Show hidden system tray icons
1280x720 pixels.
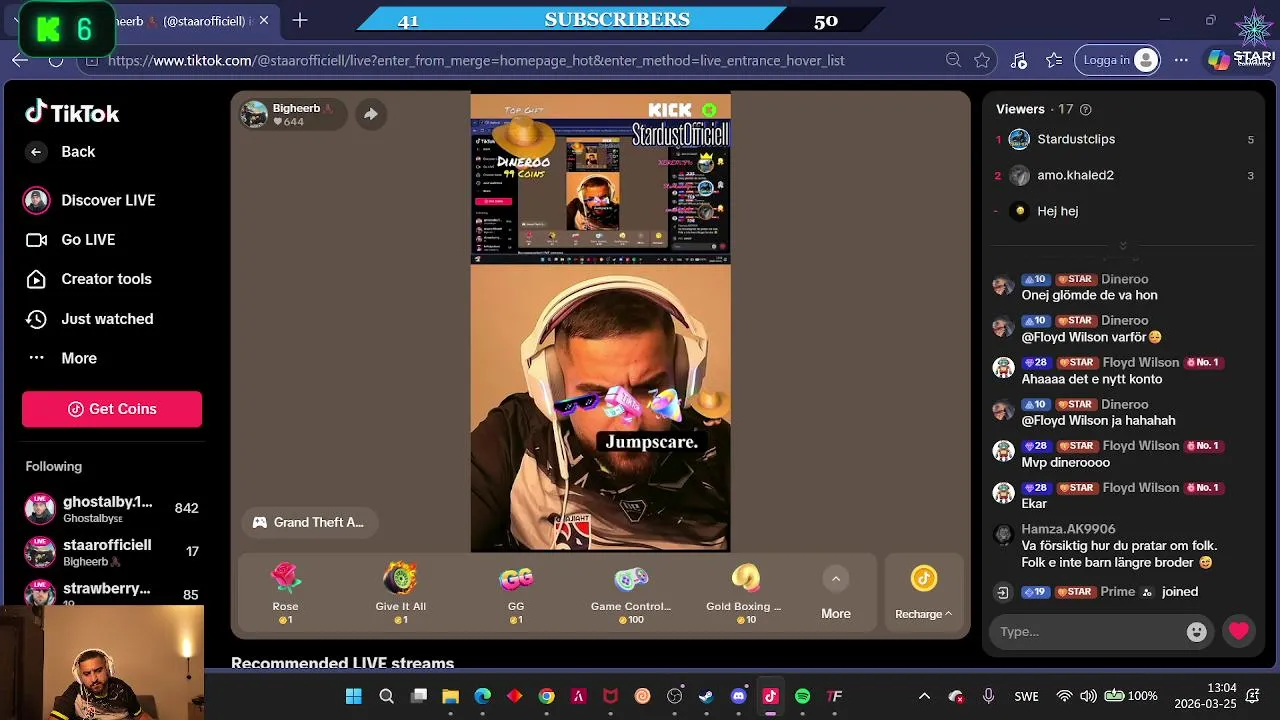tap(924, 696)
